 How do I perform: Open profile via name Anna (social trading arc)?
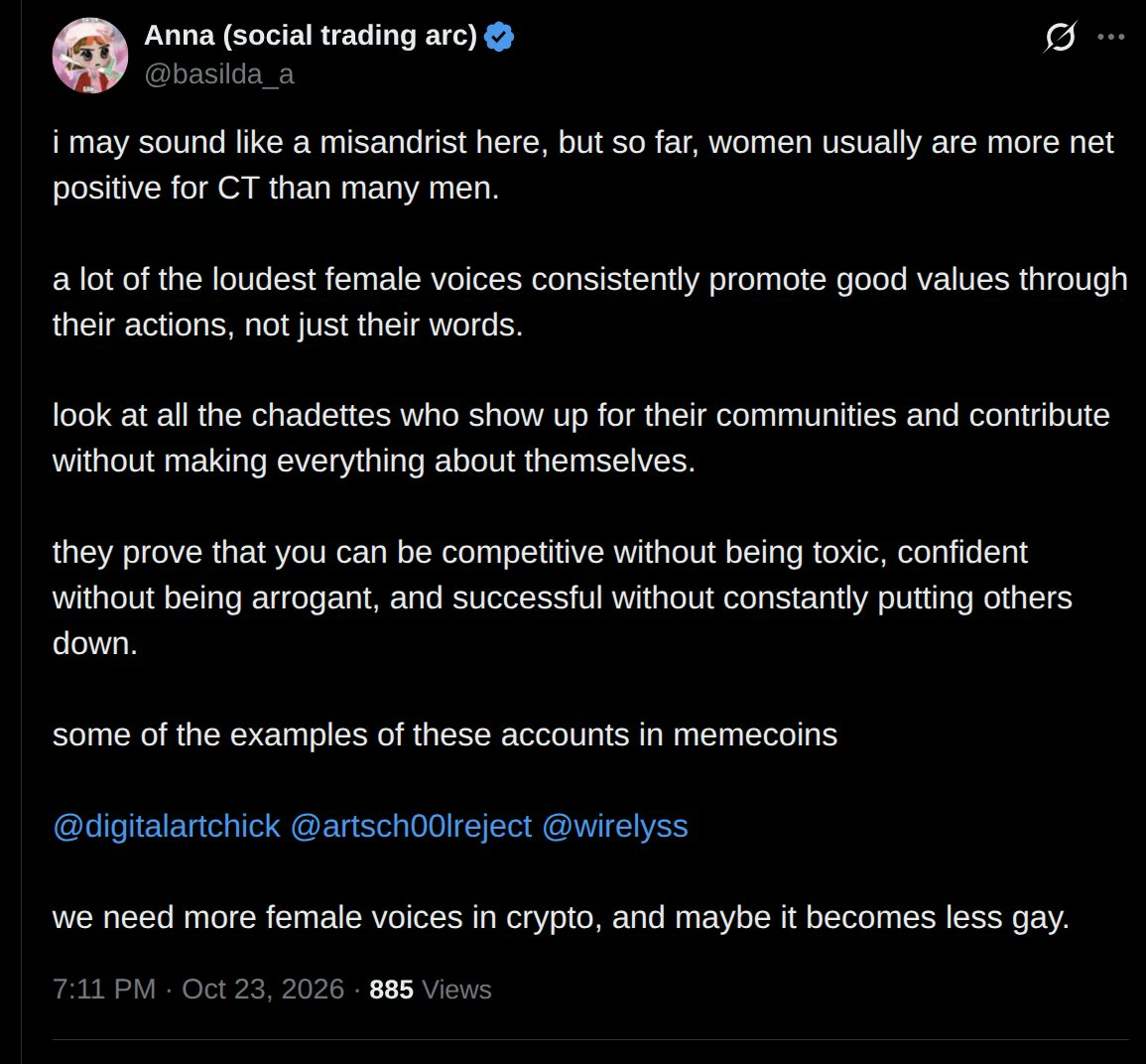pyautogui.click(x=311, y=35)
